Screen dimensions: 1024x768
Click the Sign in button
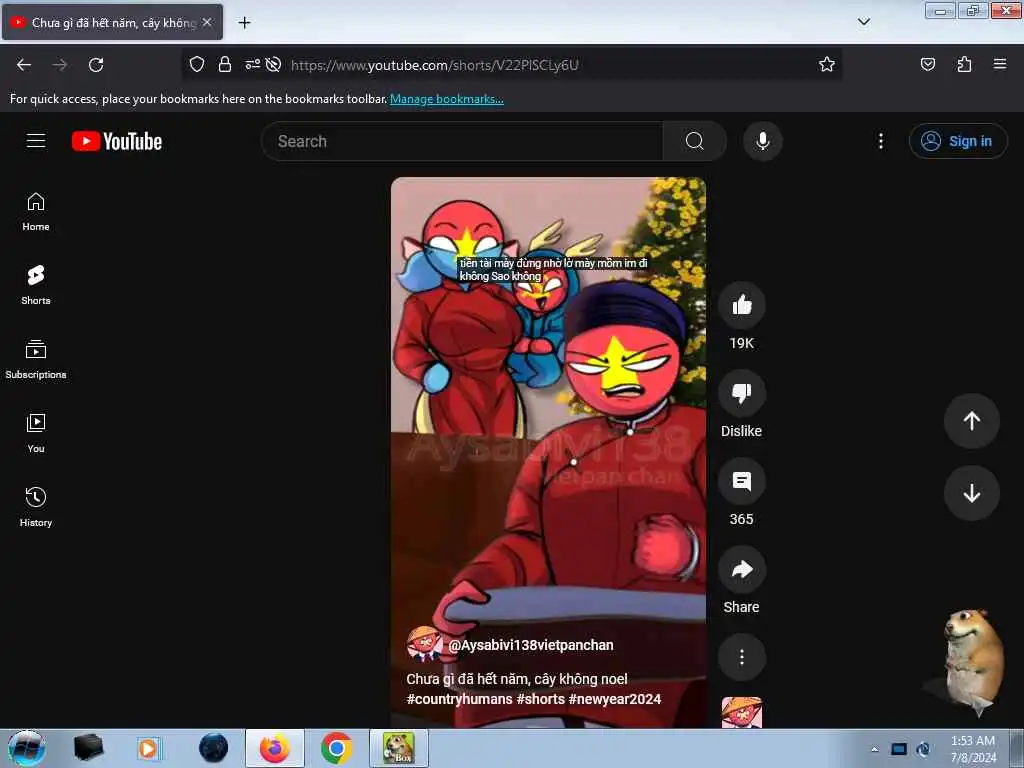(x=958, y=141)
